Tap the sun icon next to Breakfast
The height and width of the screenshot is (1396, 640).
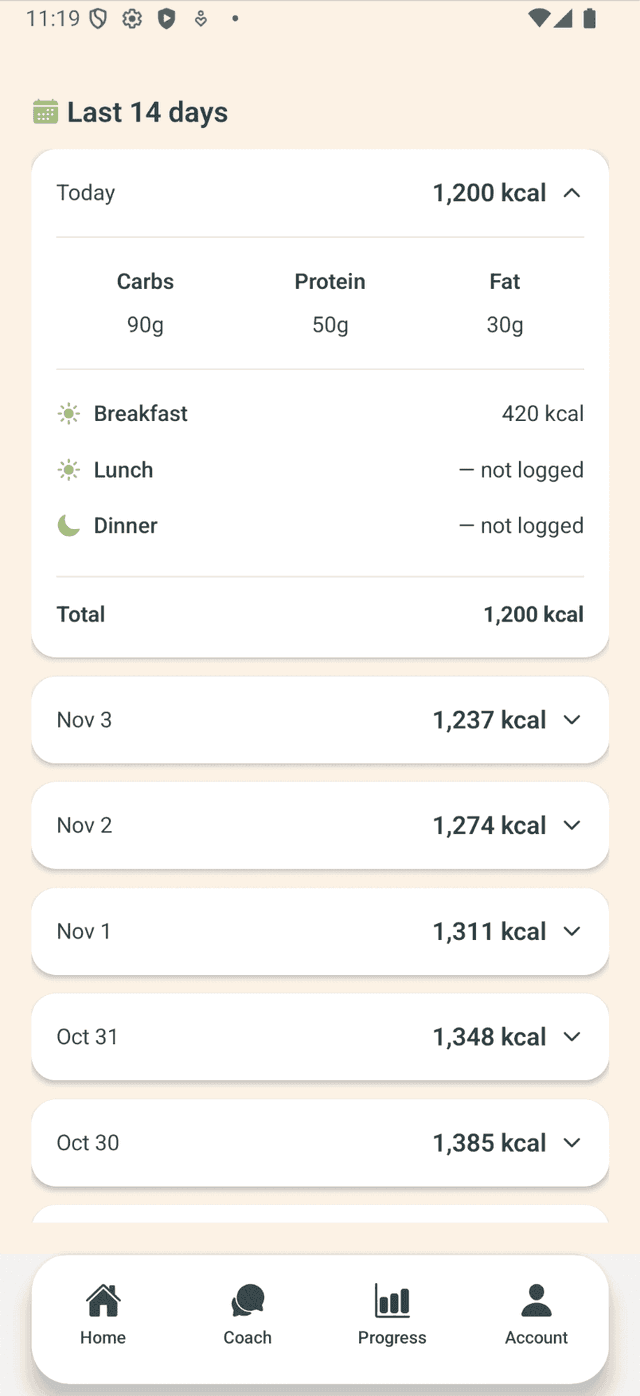click(x=68, y=413)
